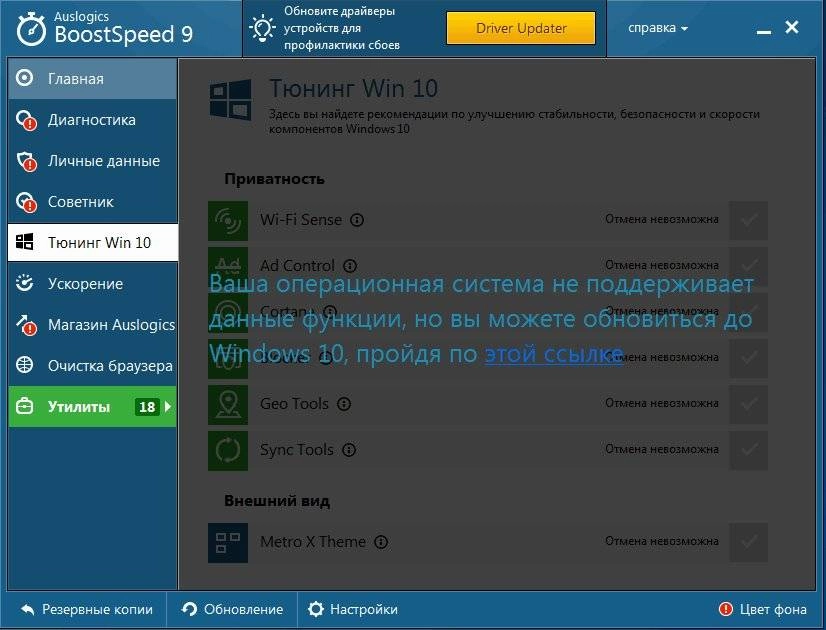Image resolution: width=826 pixels, height=630 pixels.
Task: Show info for Metro X Theme
Action: 381,542
